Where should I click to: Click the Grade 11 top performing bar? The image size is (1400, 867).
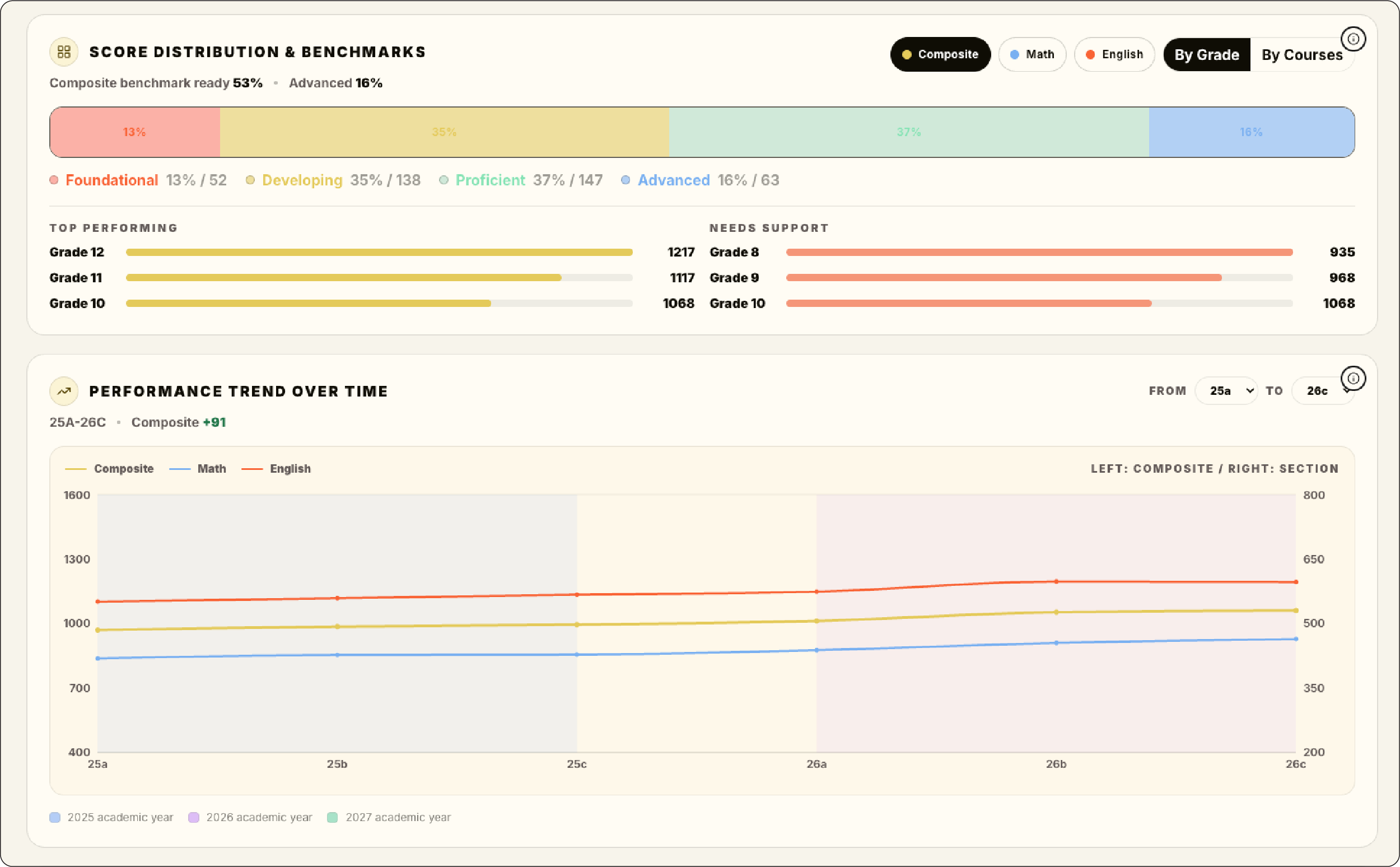point(379,278)
